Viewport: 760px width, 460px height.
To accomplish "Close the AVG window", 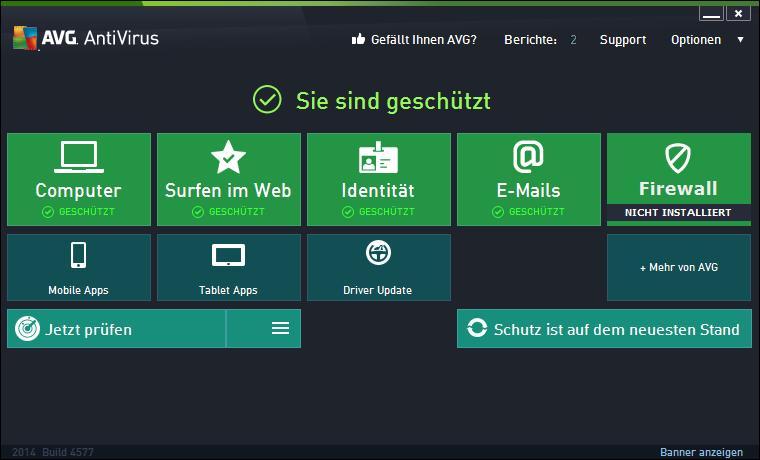I will [738, 14].
